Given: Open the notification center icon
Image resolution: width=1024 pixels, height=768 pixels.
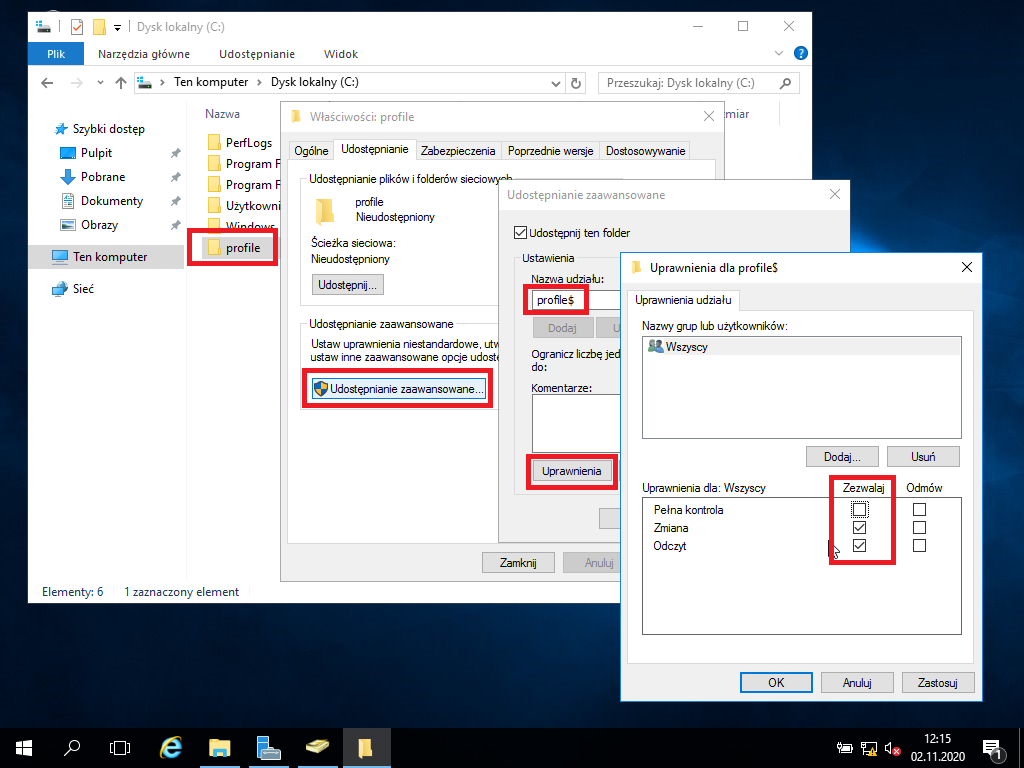Looking at the screenshot, I should 992,748.
